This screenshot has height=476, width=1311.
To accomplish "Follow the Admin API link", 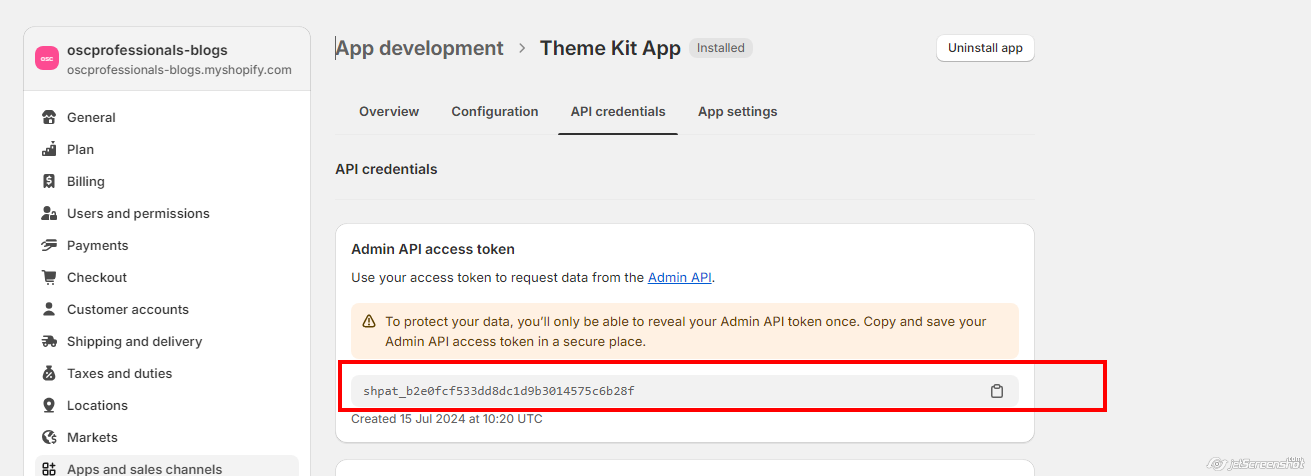I will 680,278.
